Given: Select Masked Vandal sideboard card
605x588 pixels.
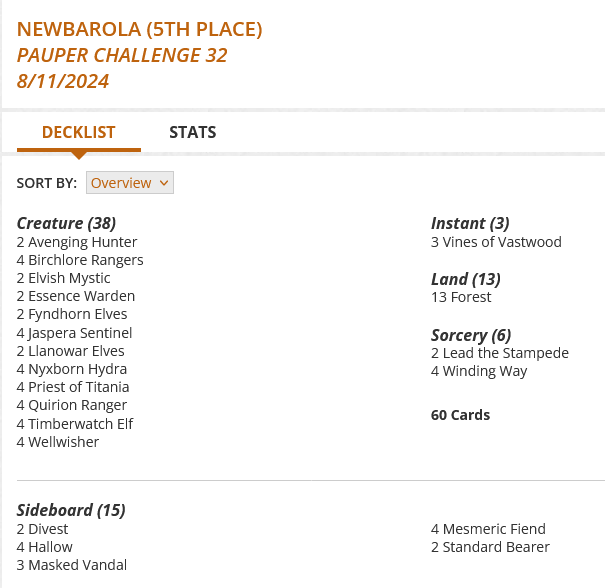Looking at the screenshot, I should click(x=77, y=565).
